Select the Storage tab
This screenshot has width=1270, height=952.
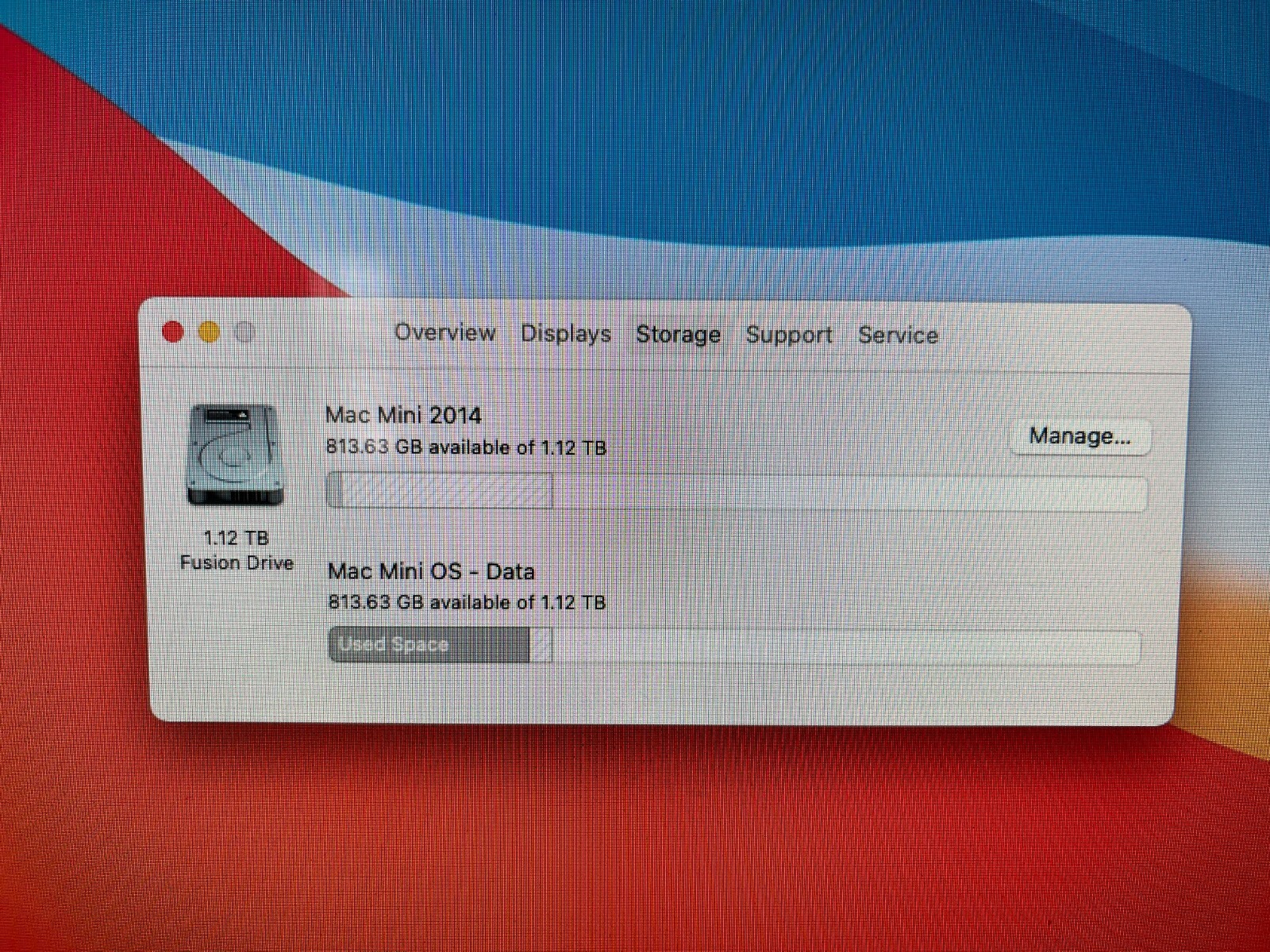coord(678,334)
